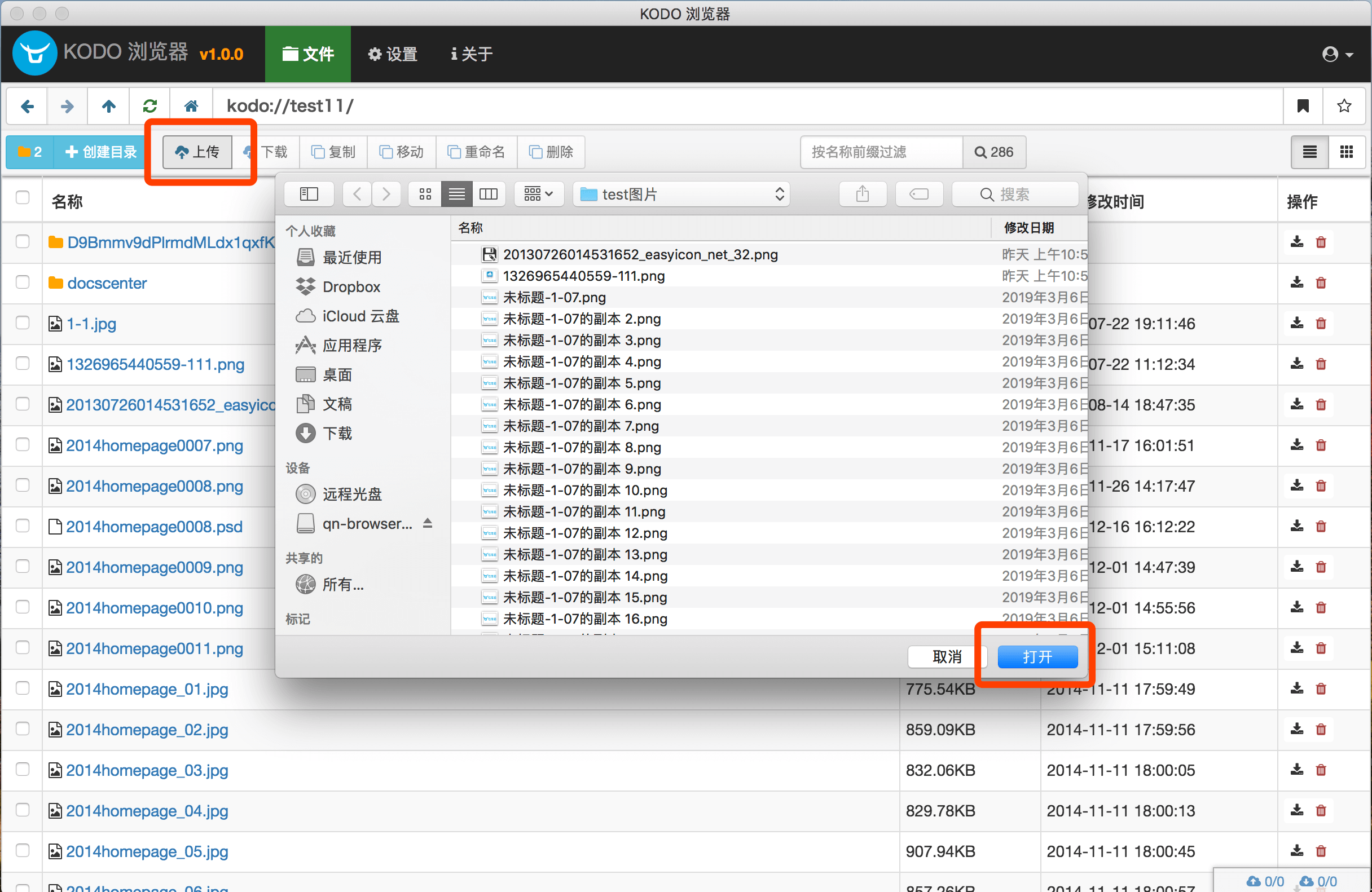Download the docscenter folder via row icon
The image size is (1372, 892).
pos(1297,282)
